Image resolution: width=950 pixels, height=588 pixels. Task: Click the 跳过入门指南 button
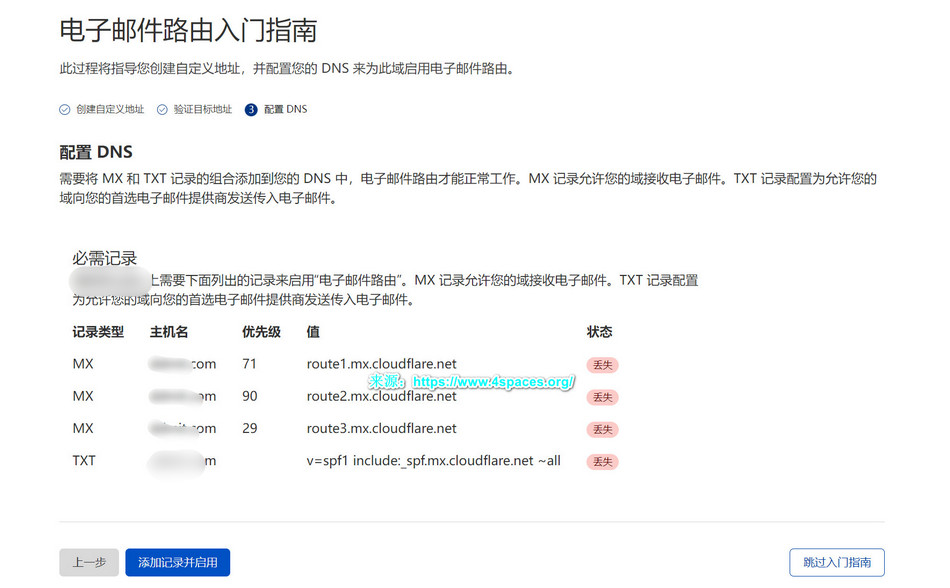click(836, 562)
